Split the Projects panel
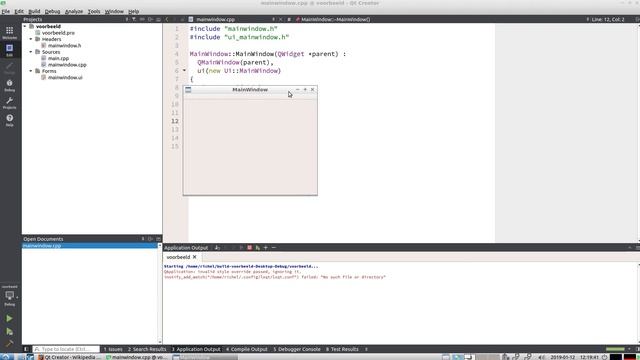 tap(150, 19)
